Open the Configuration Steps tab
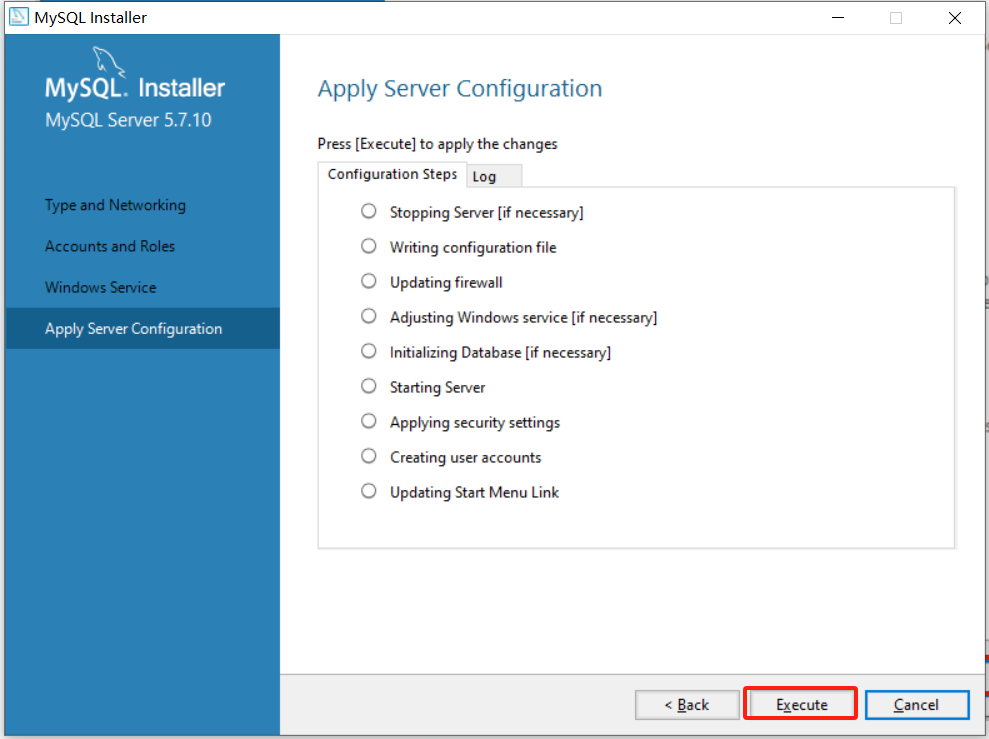Screen dimensions: 989x739 click(x=392, y=174)
